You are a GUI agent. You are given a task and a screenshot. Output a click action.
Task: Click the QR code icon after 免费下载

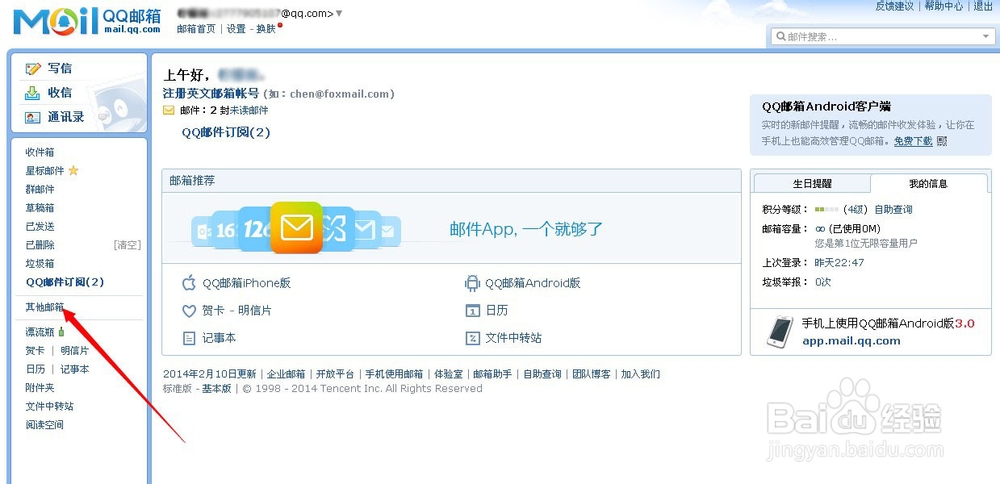pyautogui.click(x=942, y=141)
